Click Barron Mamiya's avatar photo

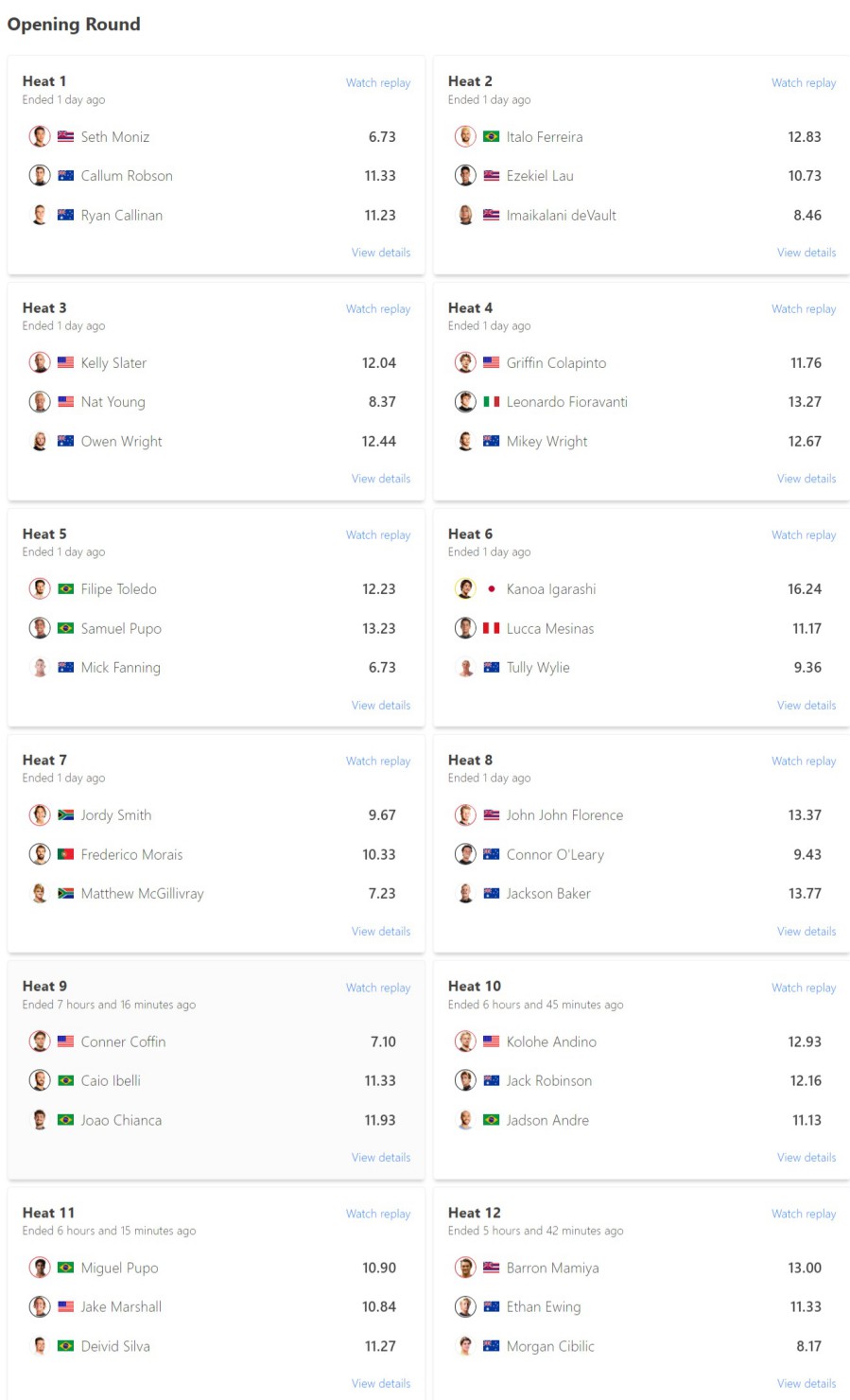(465, 1268)
